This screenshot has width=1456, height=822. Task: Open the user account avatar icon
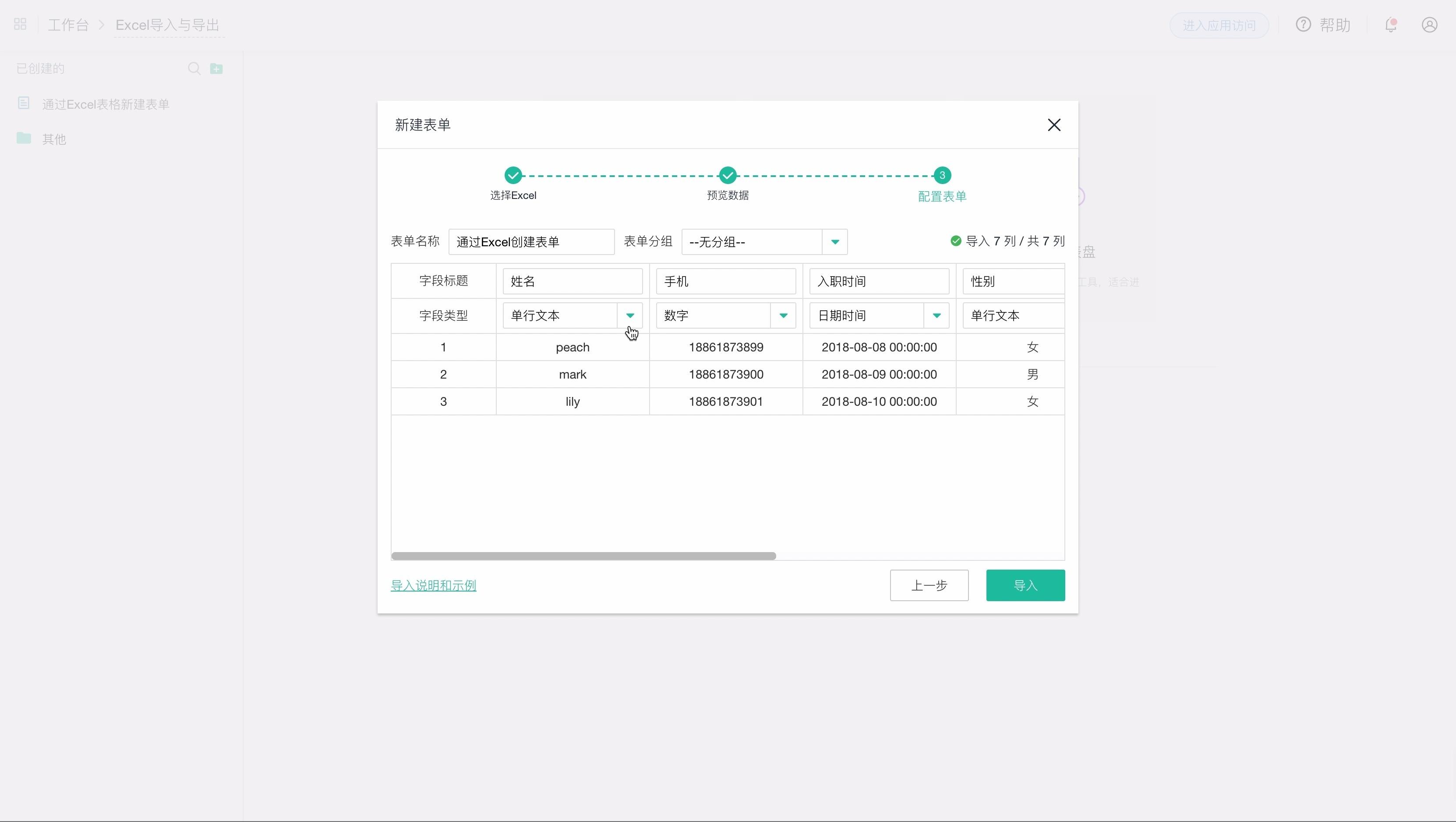point(1429,25)
